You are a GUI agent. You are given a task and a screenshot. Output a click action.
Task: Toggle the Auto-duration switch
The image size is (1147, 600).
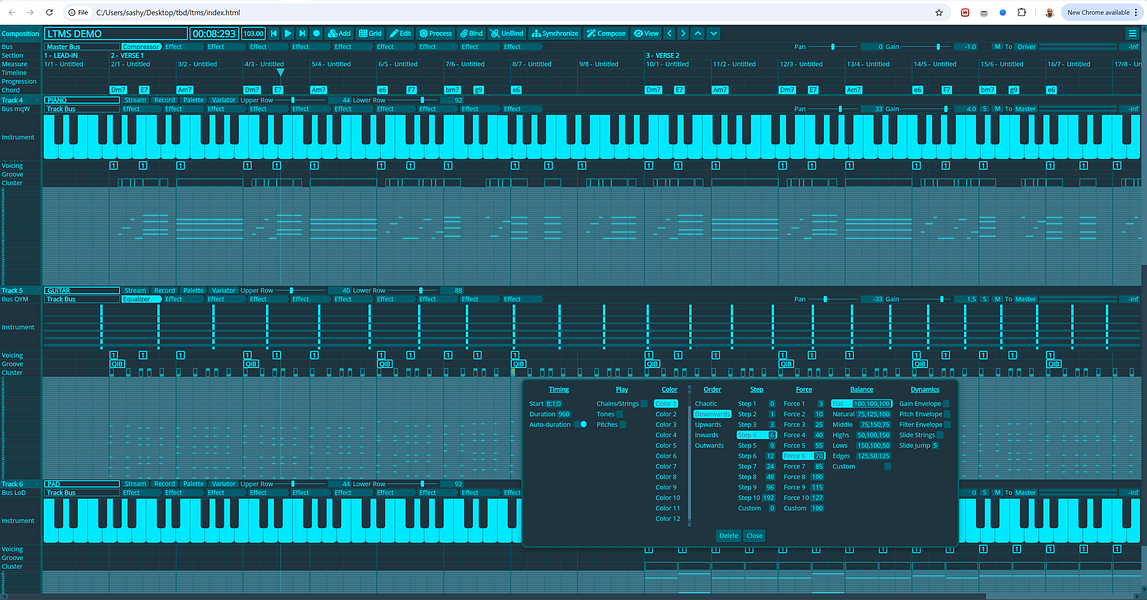tap(580, 424)
